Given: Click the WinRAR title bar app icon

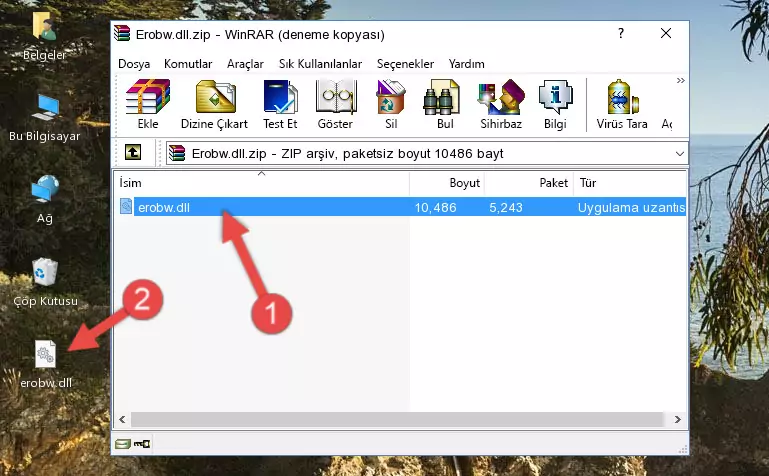Looking at the screenshot, I should coord(122,34).
